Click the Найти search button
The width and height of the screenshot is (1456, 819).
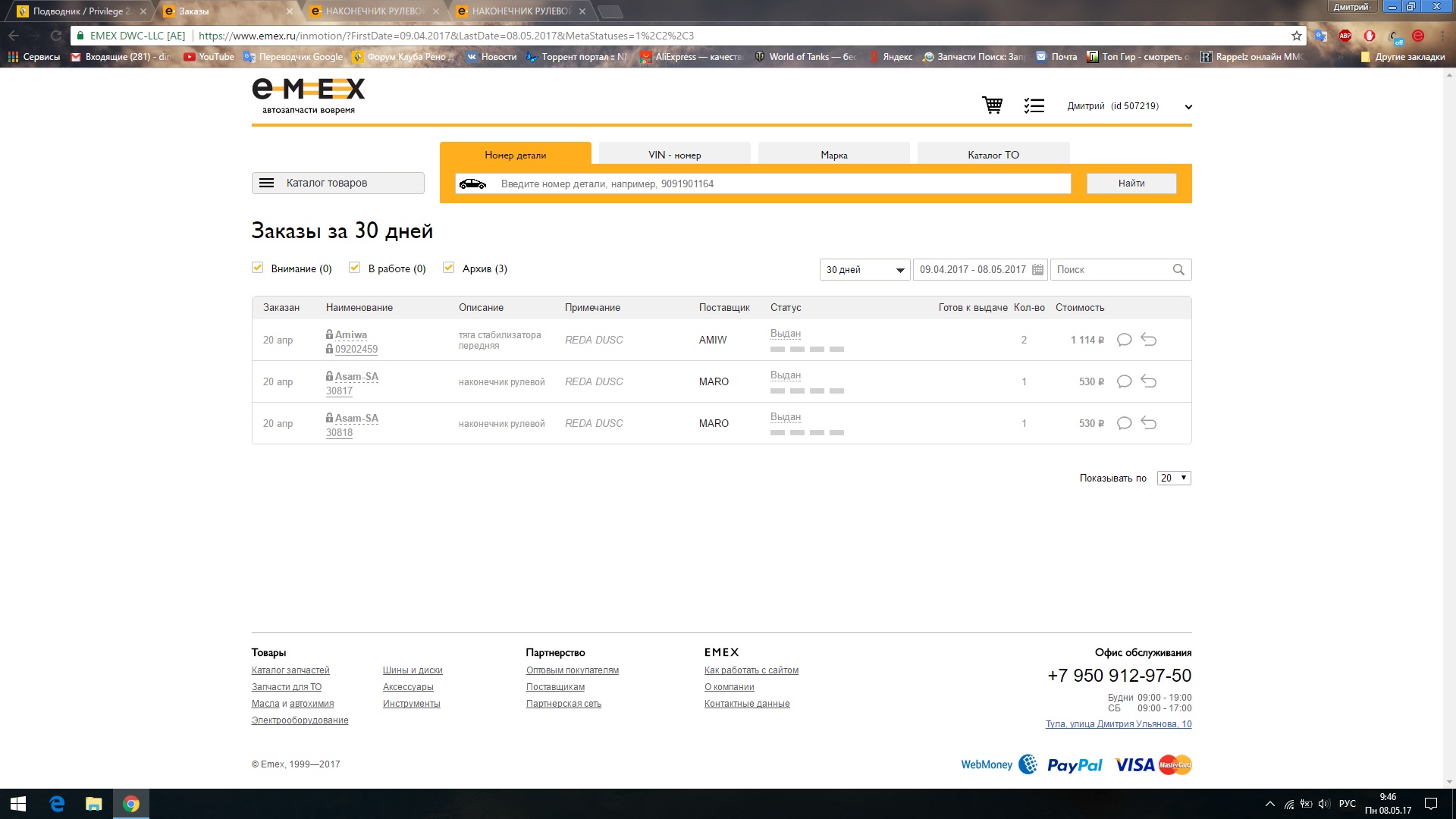pos(1131,184)
